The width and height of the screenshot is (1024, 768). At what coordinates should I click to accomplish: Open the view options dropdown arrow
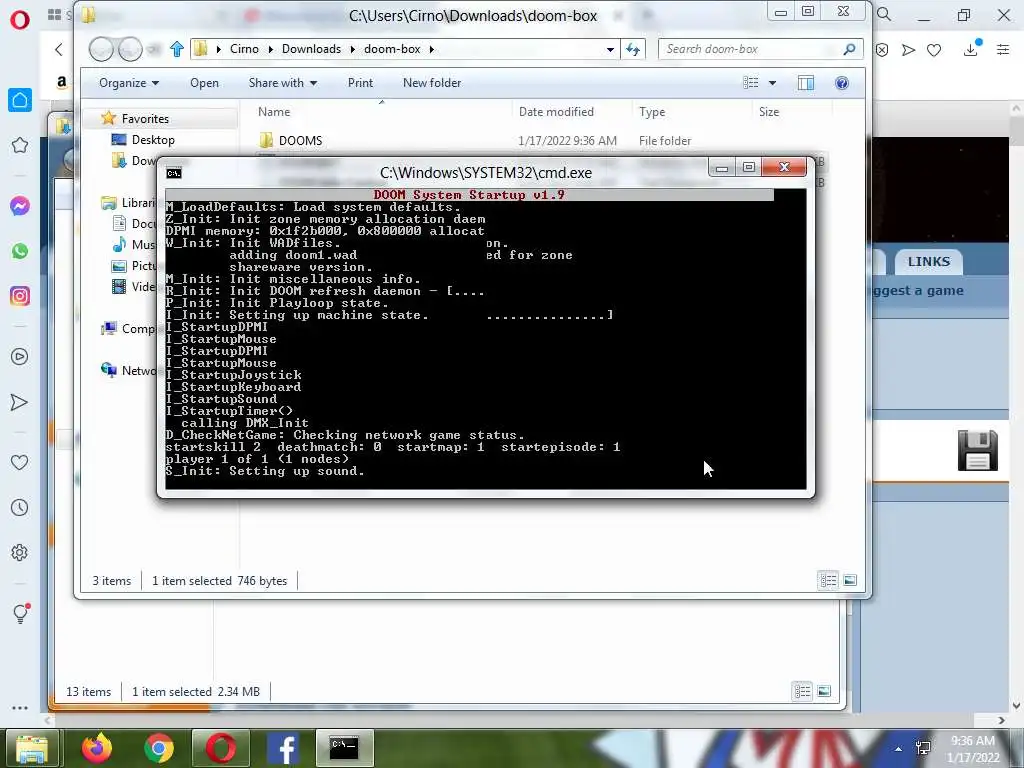pos(773,83)
